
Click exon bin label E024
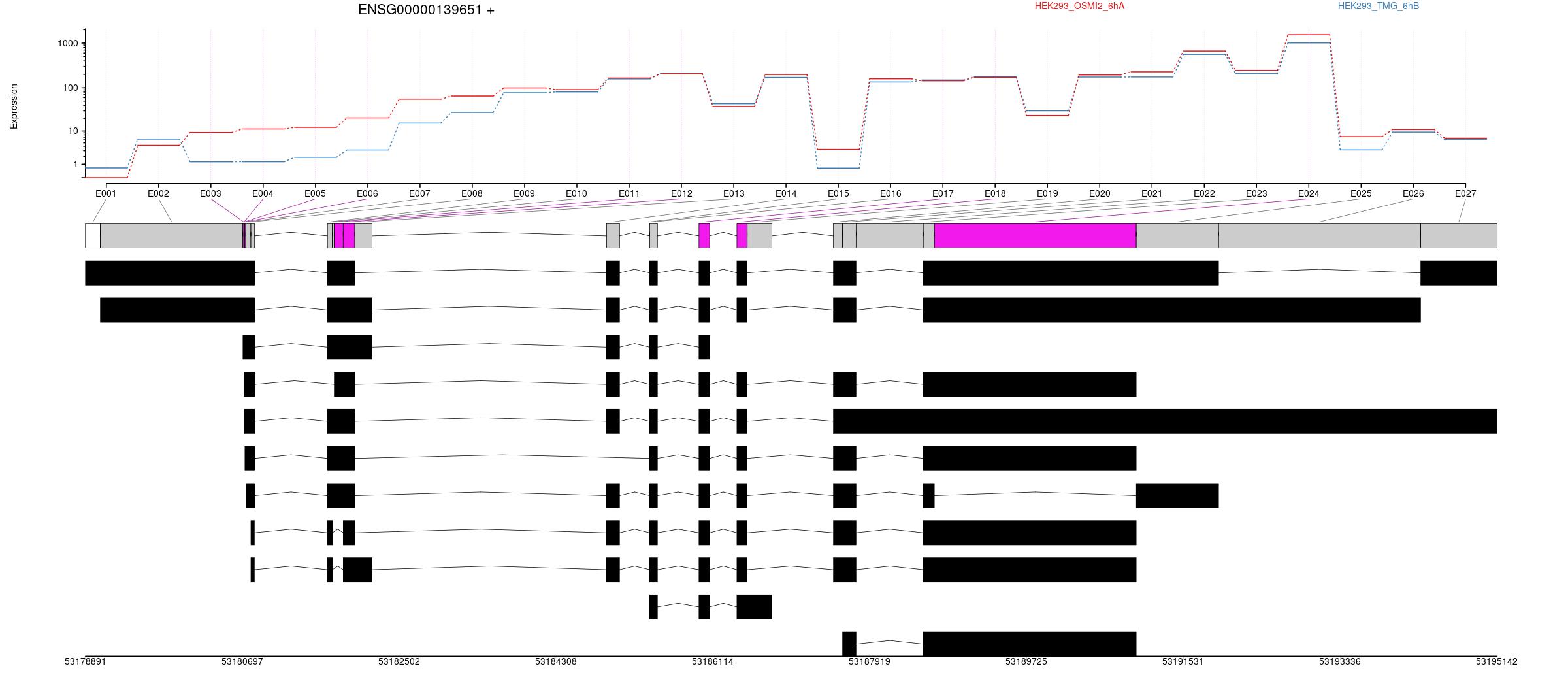click(x=1309, y=193)
